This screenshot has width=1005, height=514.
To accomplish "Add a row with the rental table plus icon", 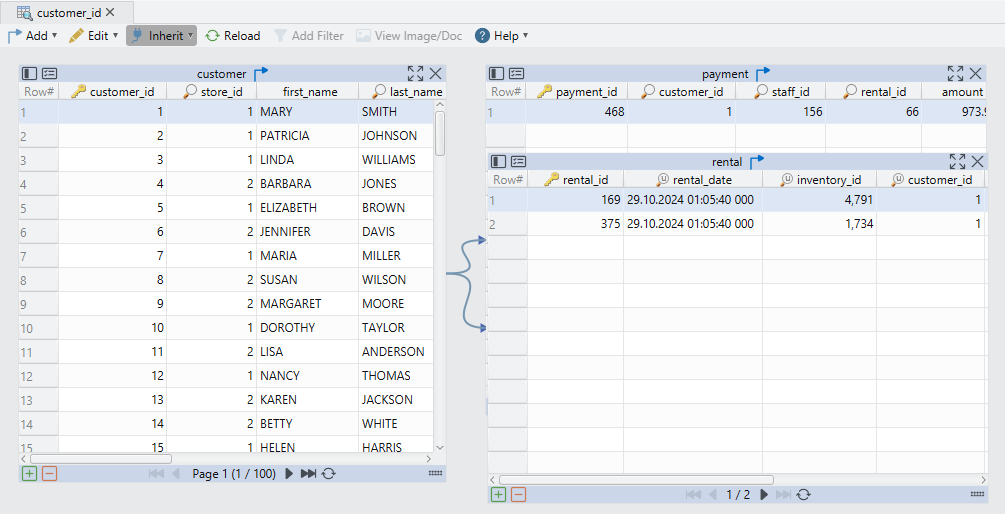I will click(498, 494).
